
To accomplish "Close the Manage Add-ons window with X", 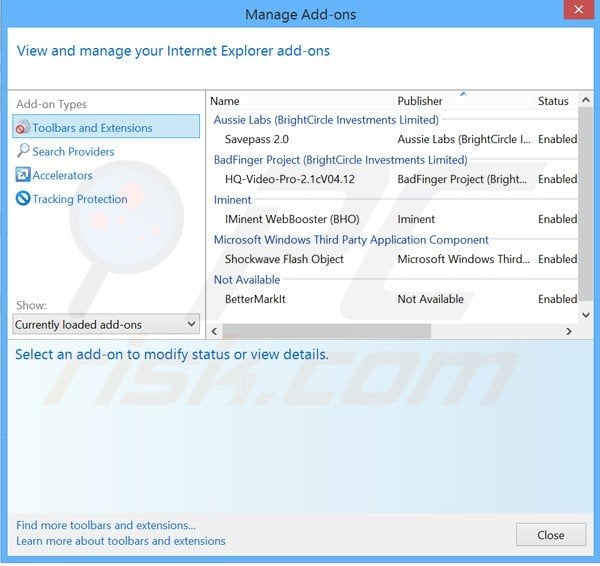I will click(579, 9).
